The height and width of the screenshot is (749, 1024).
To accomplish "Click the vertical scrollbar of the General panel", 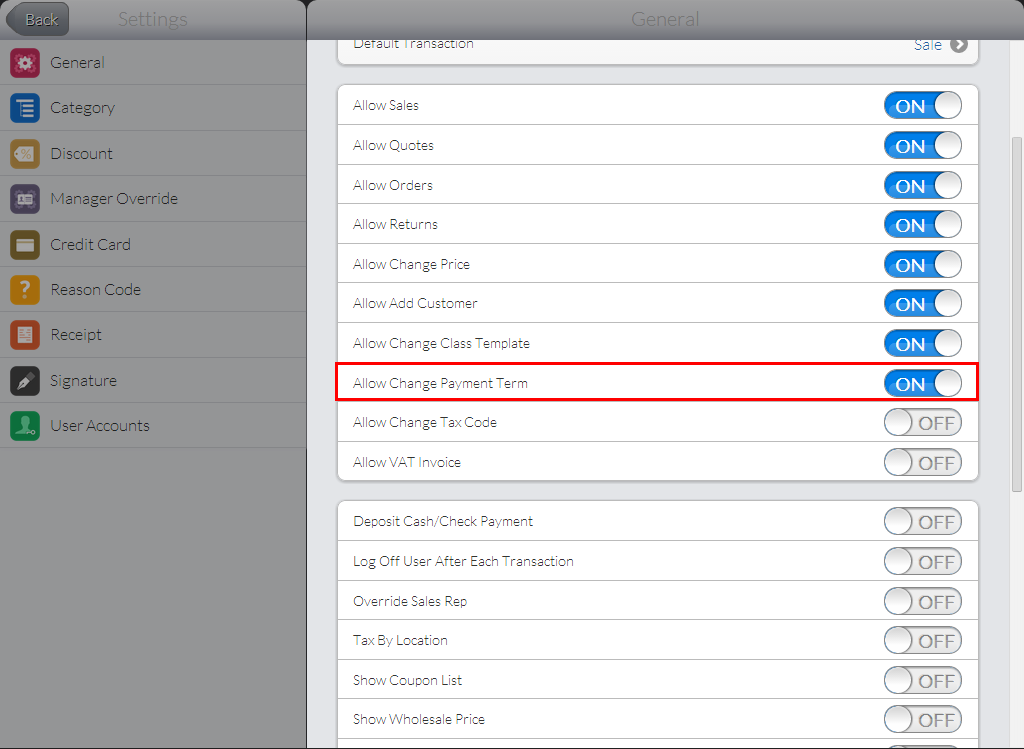I will [1017, 314].
